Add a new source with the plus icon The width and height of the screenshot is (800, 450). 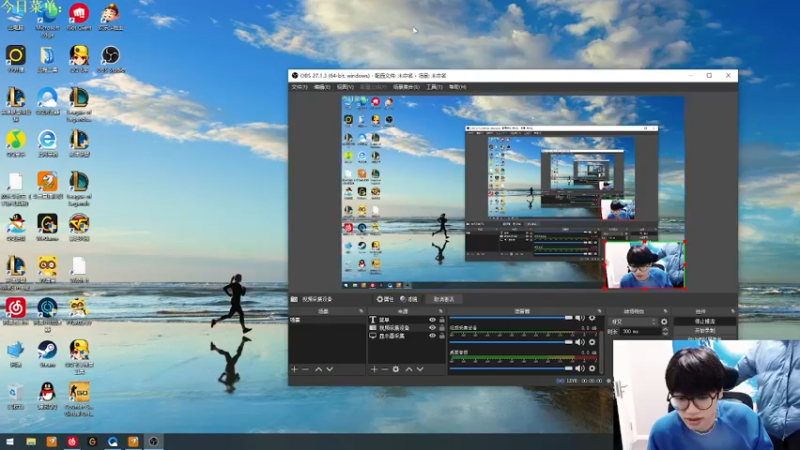(x=374, y=369)
